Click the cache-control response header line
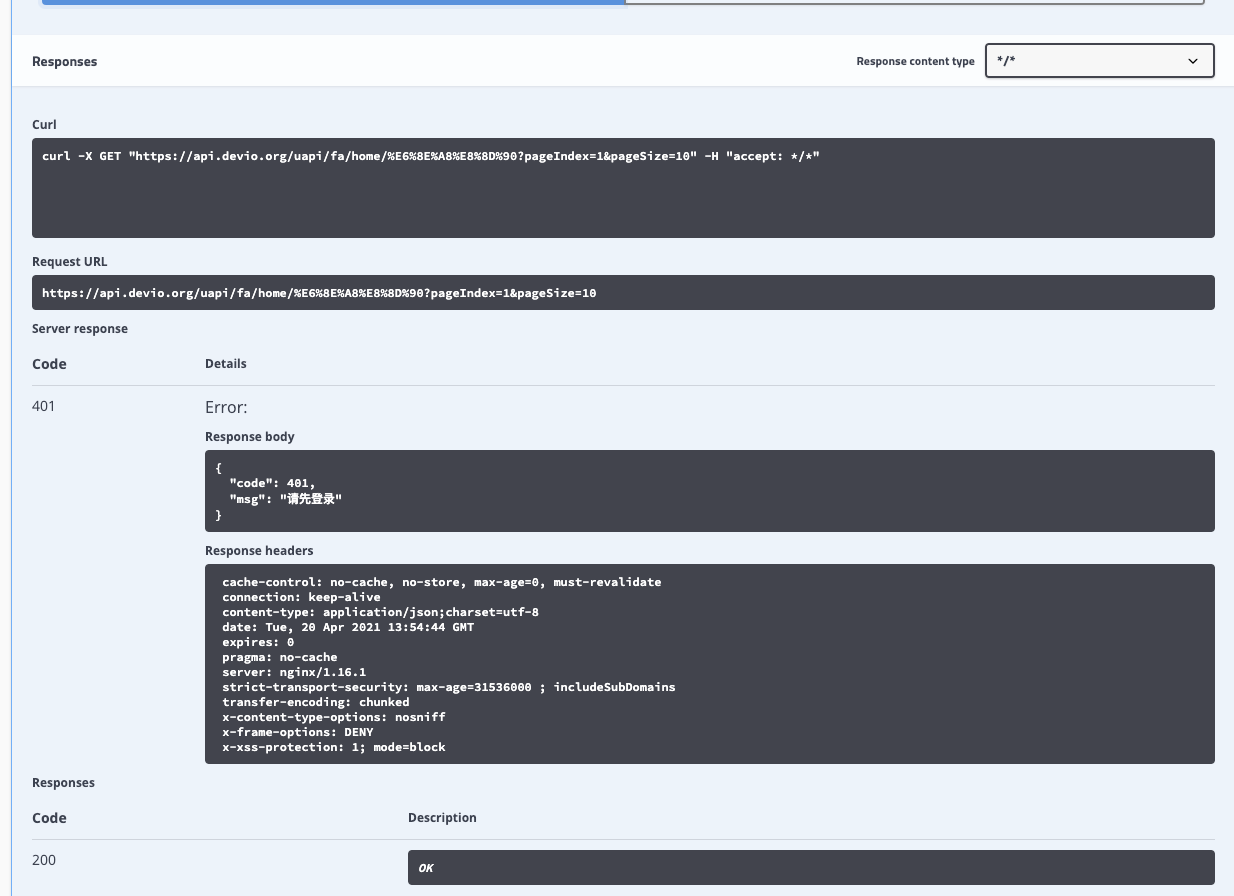The width and height of the screenshot is (1234, 896). click(441, 582)
